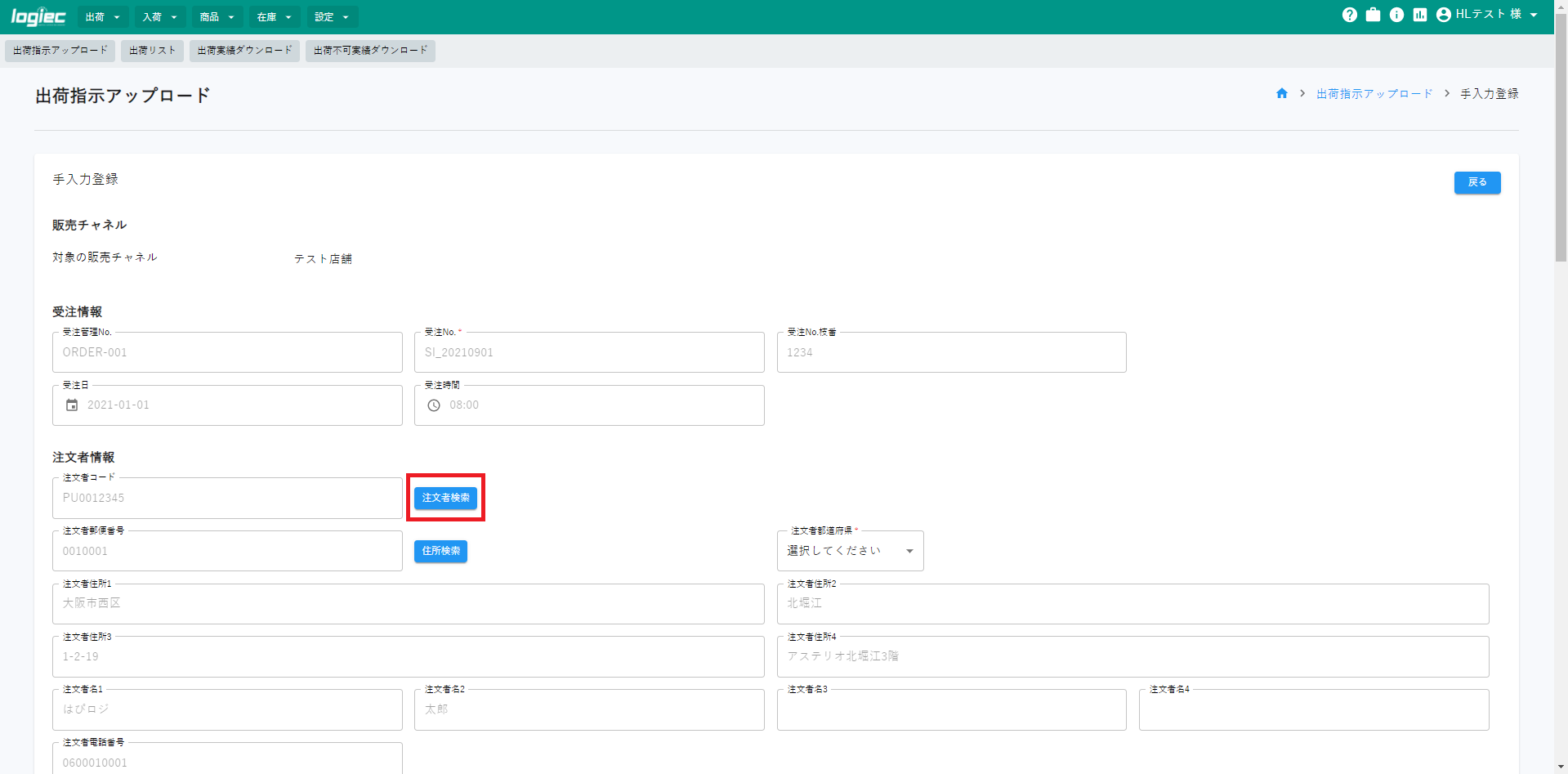Switch to 出荷リスト tab
1568x774 pixels.
(x=153, y=51)
